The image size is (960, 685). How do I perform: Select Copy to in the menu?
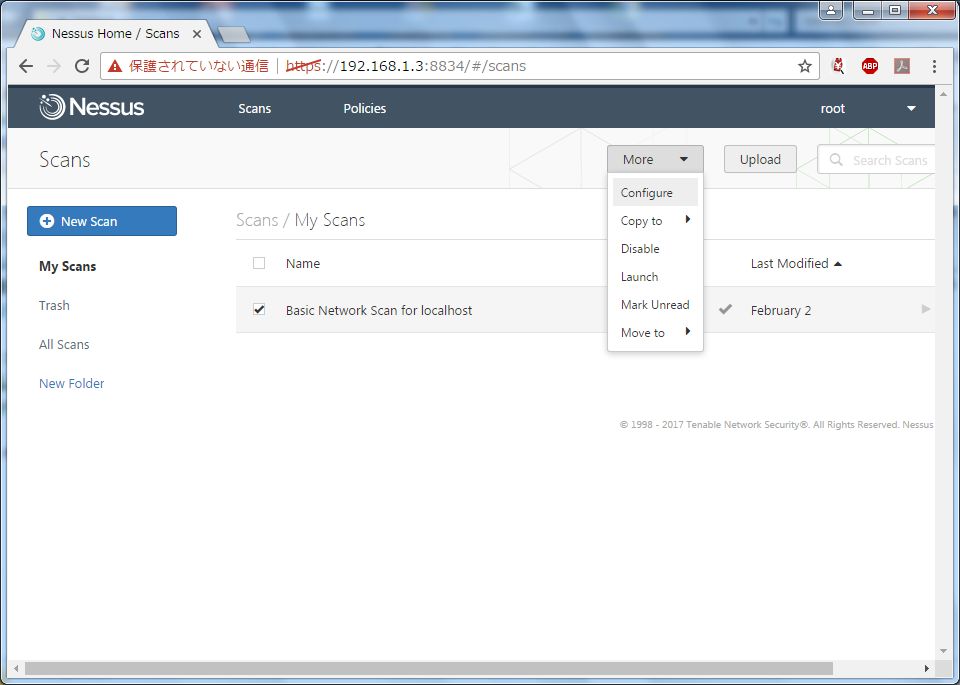(x=655, y=221)
